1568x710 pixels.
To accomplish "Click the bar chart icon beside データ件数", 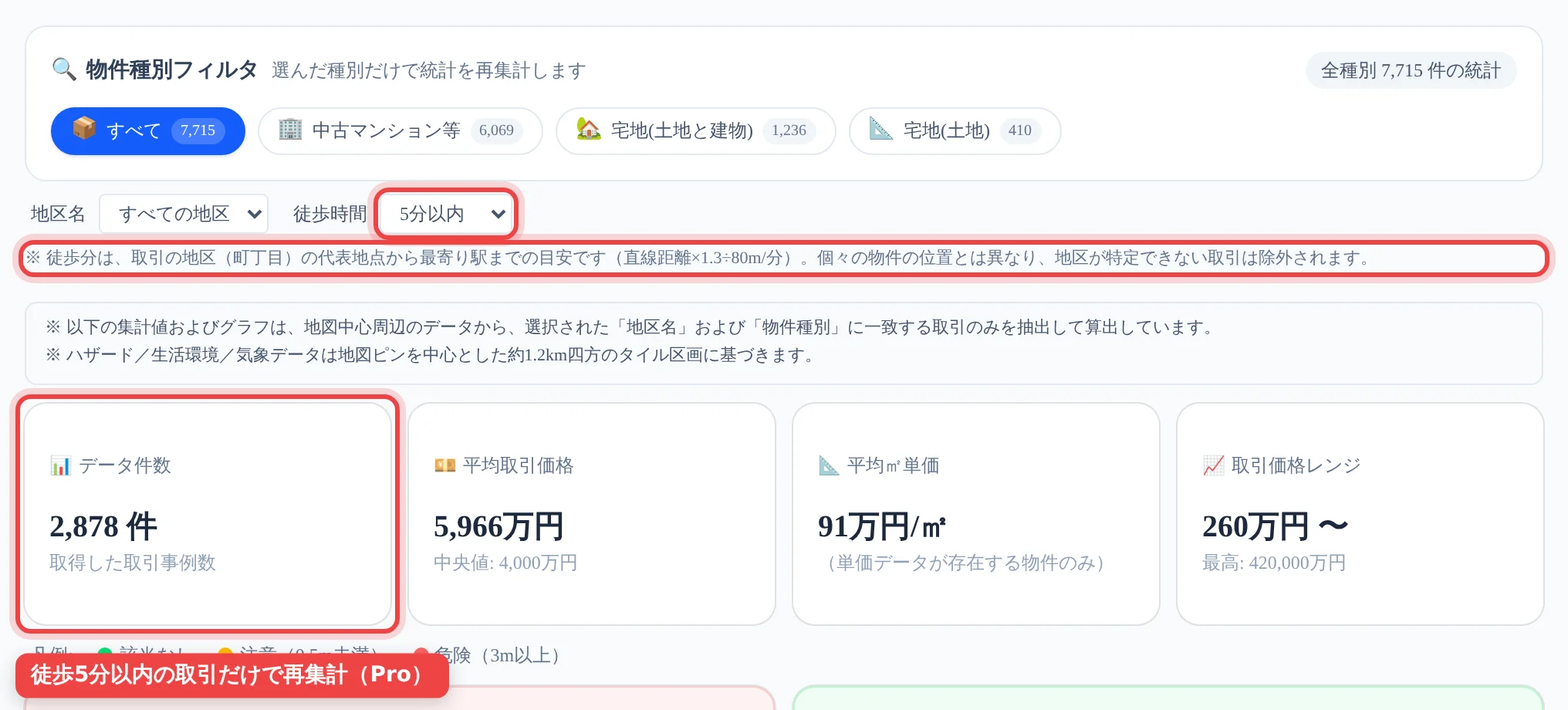I will click(x=60, y=465).
